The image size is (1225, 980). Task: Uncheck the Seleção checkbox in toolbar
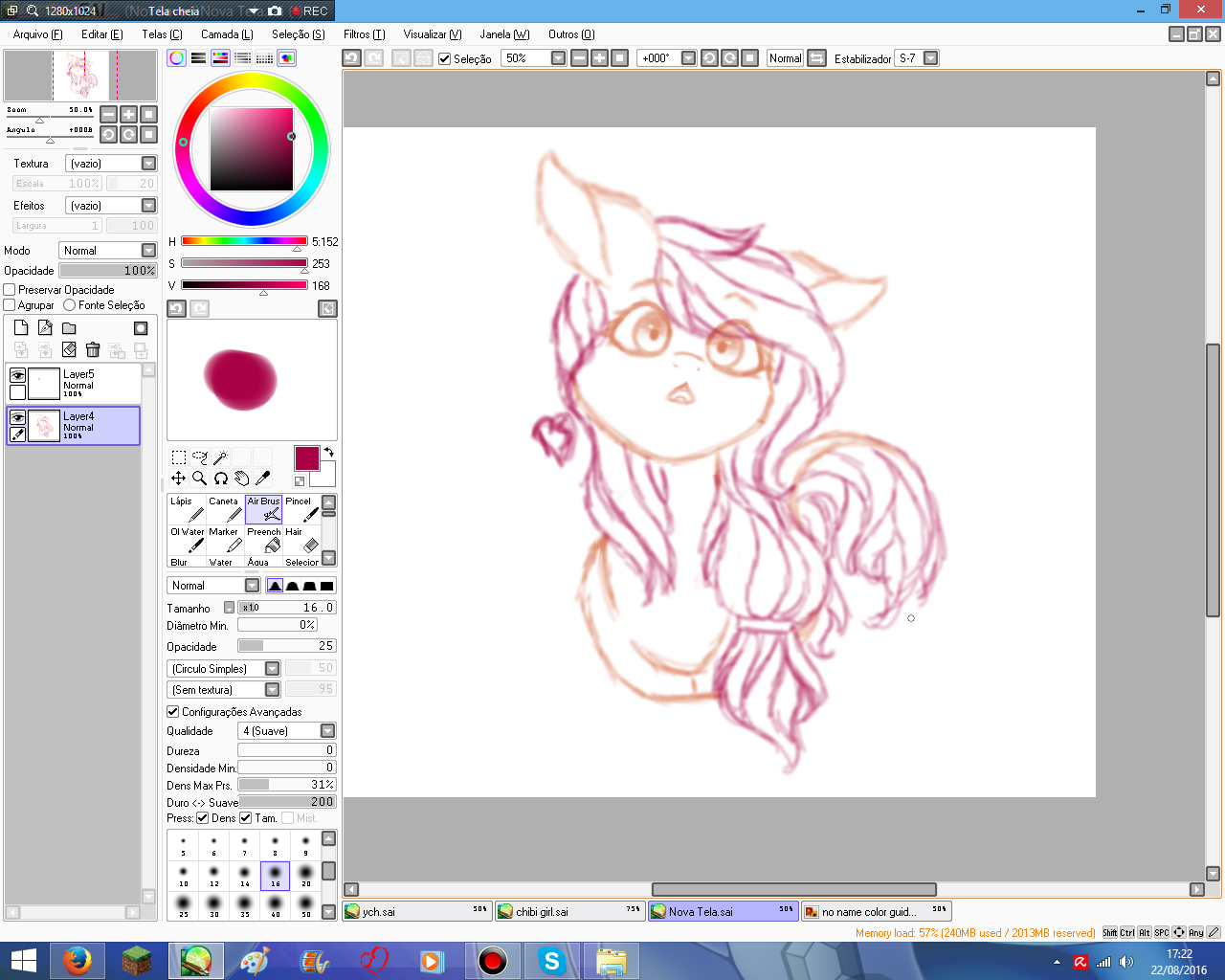click(445, 58)
